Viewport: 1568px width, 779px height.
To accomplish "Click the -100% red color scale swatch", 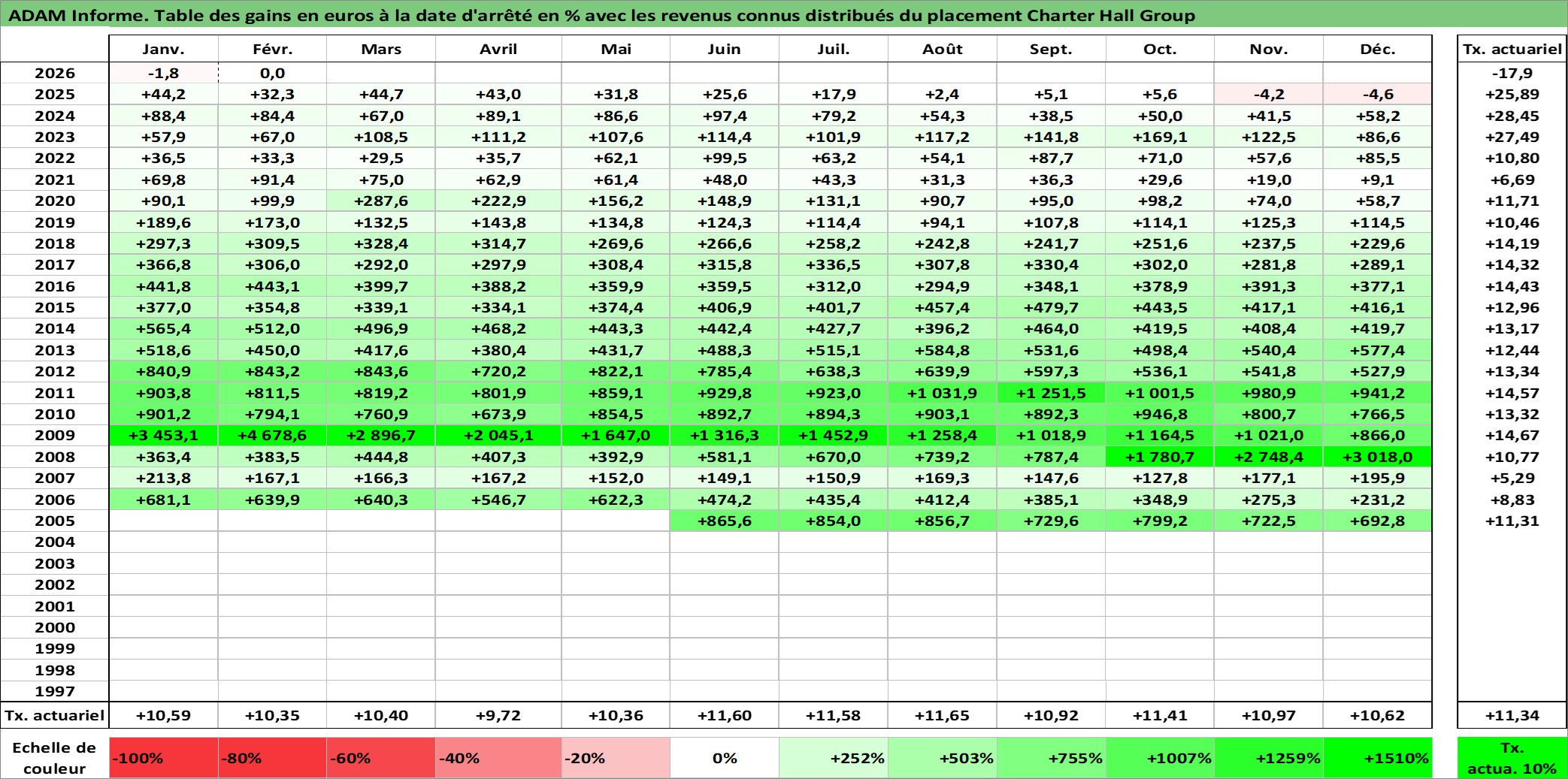I will 163,758.
